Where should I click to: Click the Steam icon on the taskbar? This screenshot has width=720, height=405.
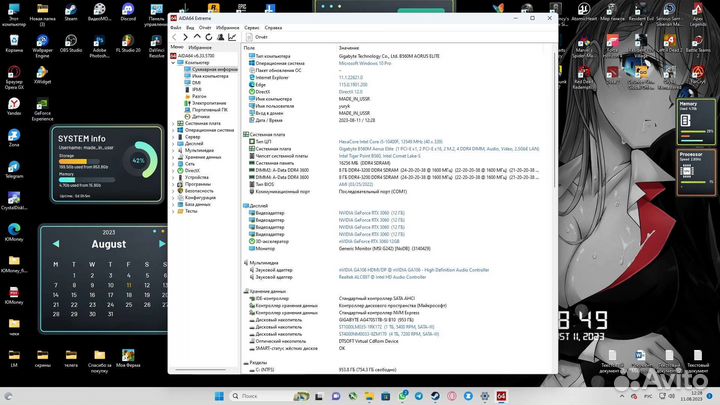435,396
